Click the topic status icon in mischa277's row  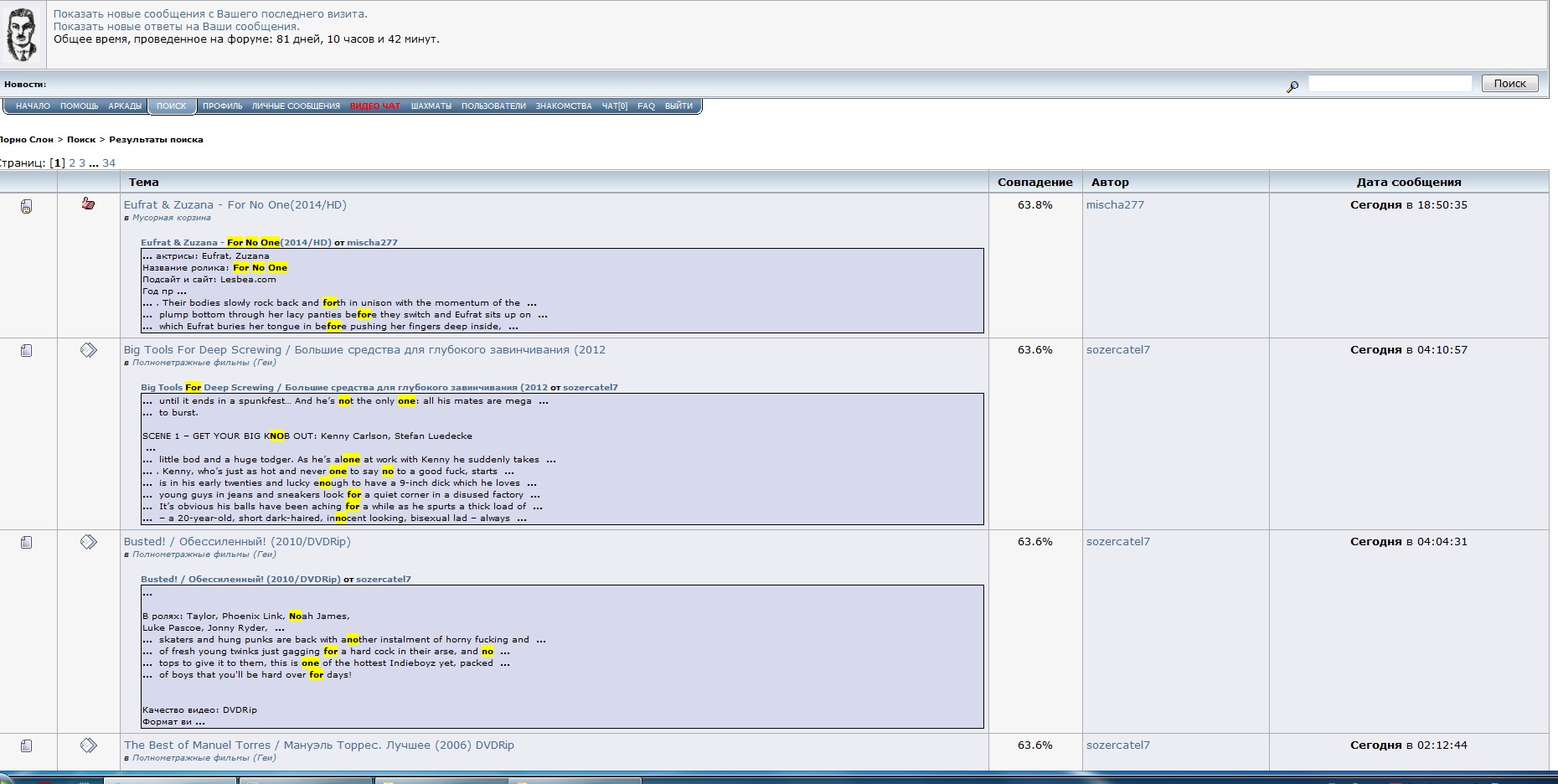[26, 206]
